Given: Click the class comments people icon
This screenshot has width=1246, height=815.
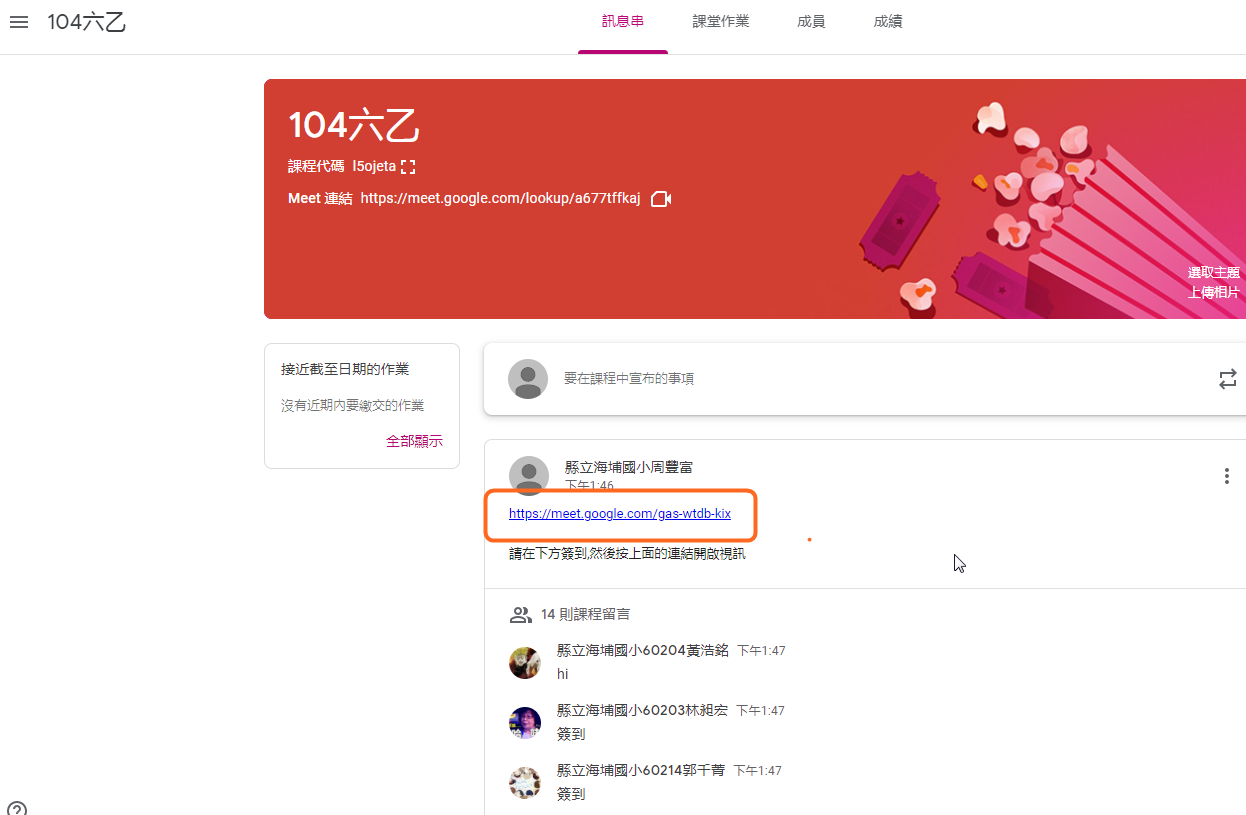Looking at the screenshot, I should coord(520,614).
